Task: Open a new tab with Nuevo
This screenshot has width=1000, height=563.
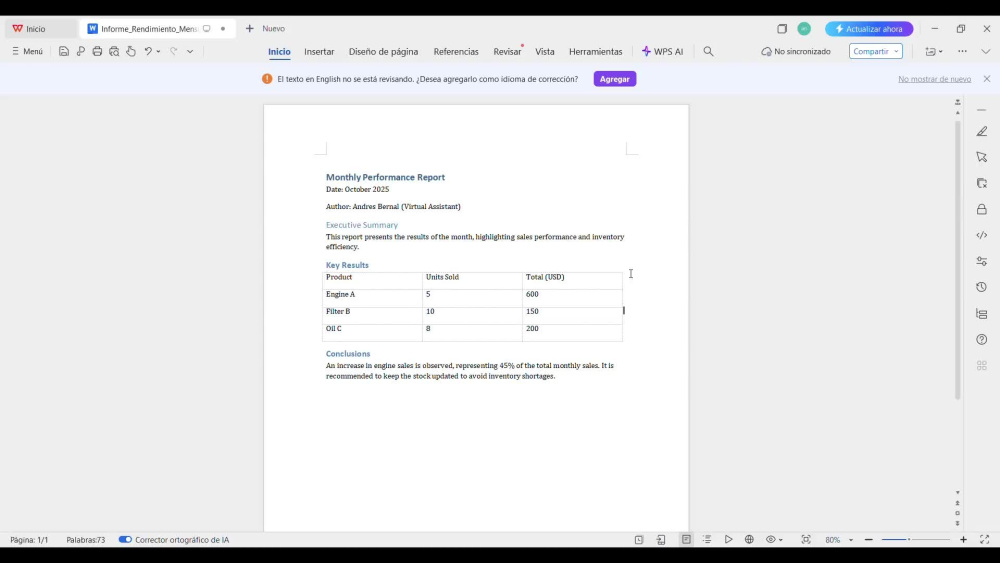Action: (x=266, y=29)
